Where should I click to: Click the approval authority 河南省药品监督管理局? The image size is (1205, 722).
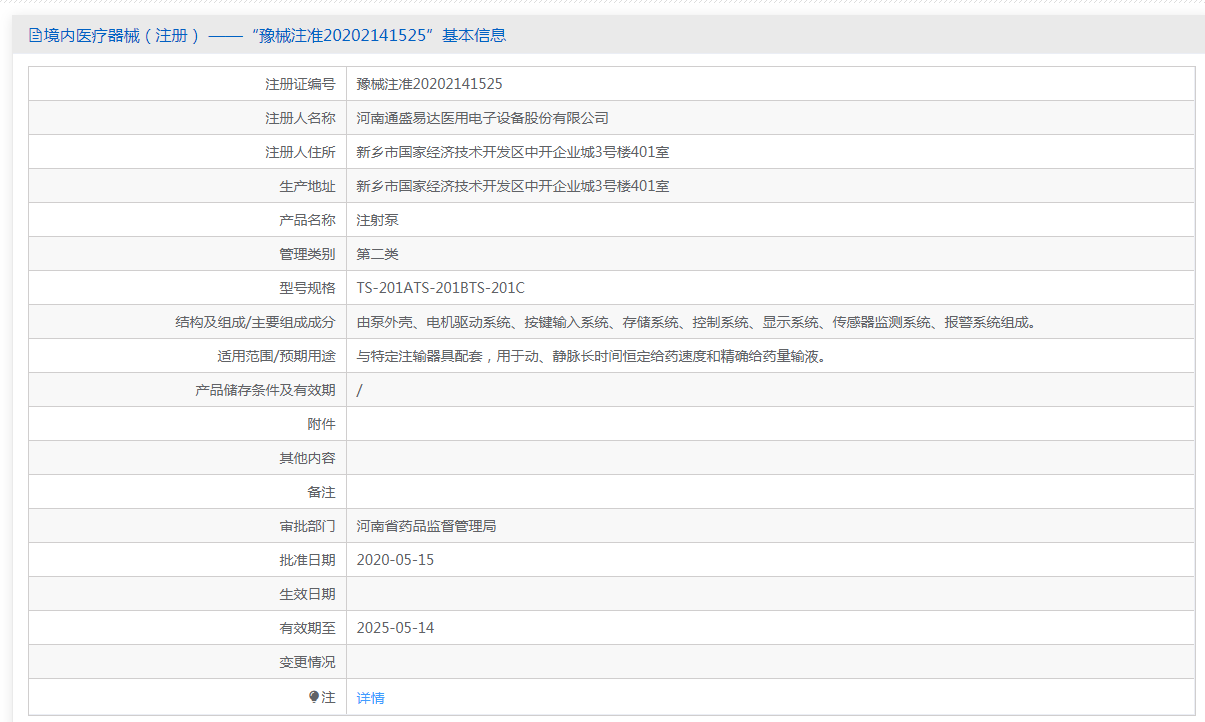pos(426,526)
